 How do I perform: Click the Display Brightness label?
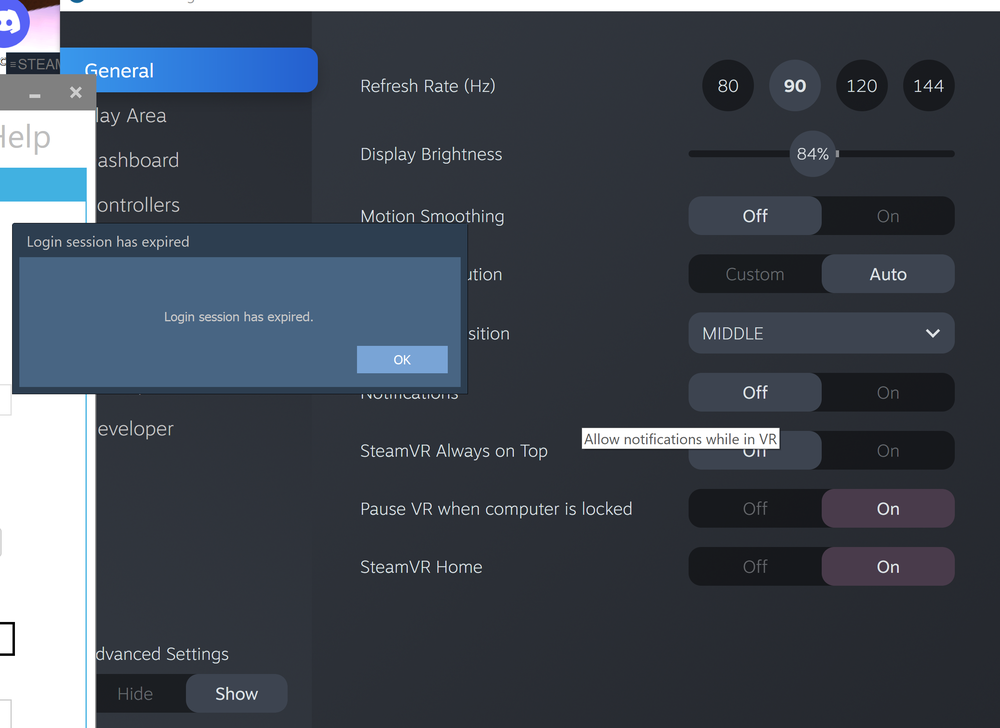point(431,154)
